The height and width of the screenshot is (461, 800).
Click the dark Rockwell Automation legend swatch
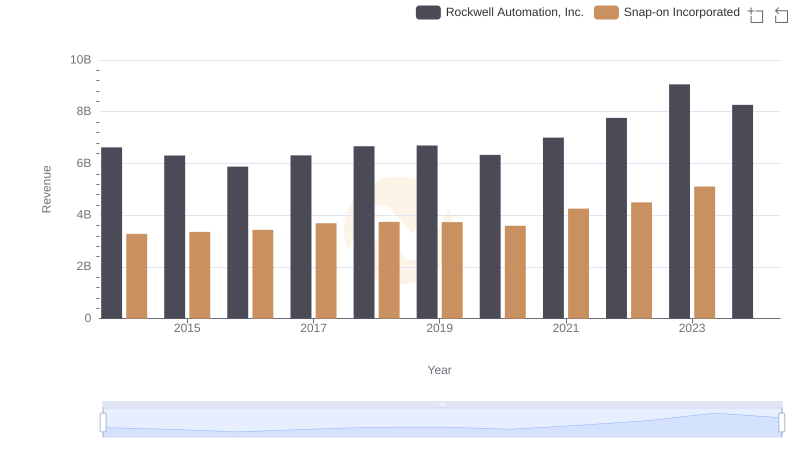[x=428, y=12]
